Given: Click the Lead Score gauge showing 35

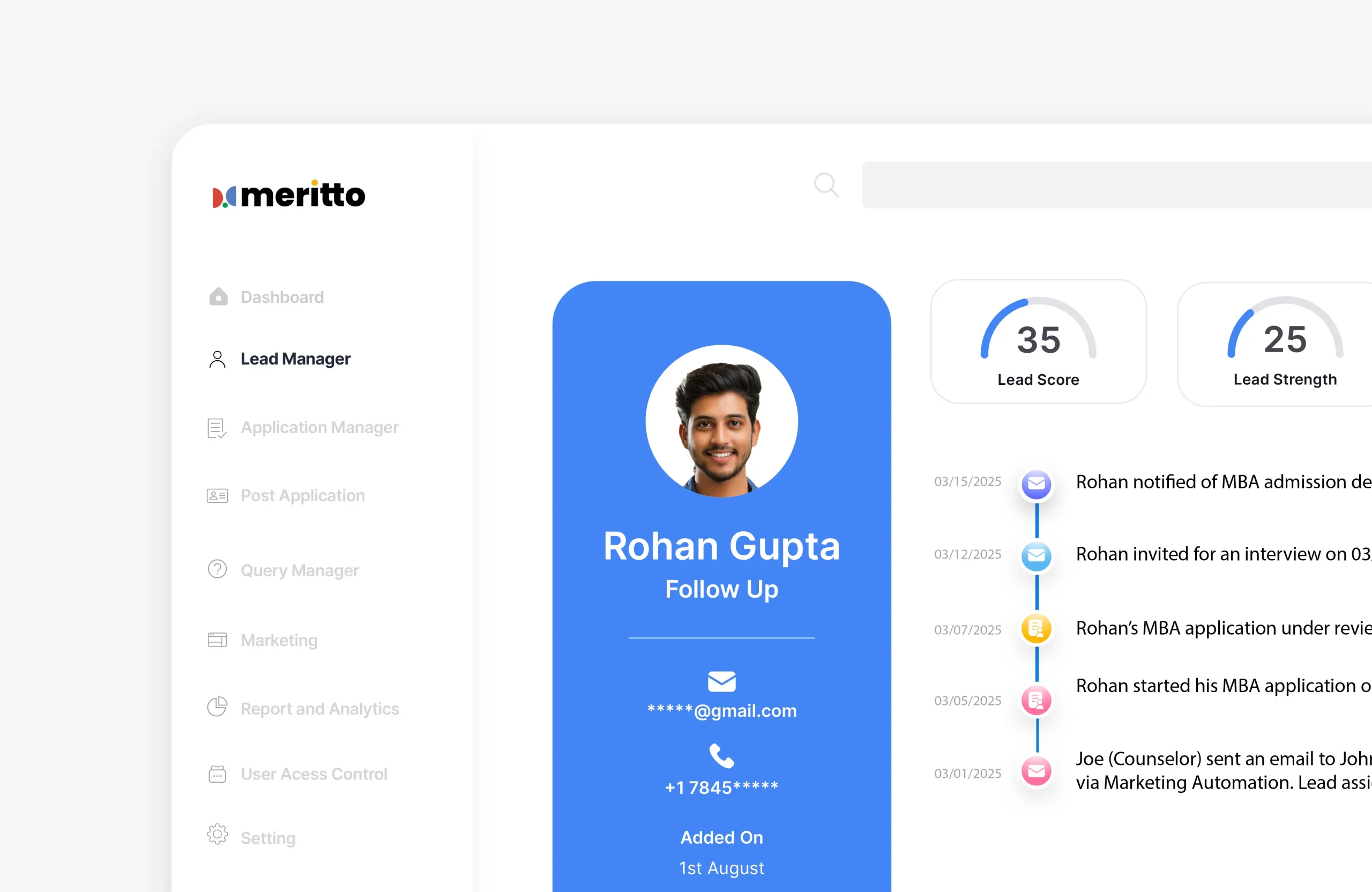Looking at the screenshot, I should 1038,340.
